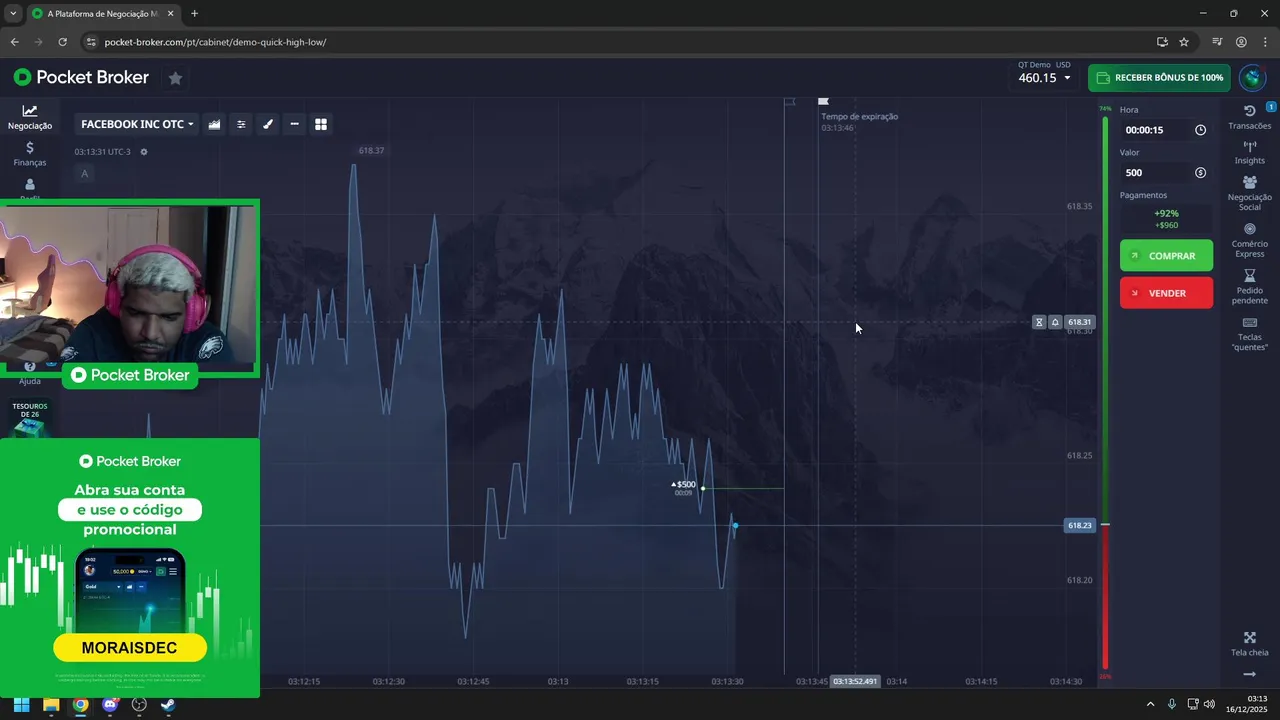Select the drawing brush tool
The image size is (1280, 720).
pos(268,124)
